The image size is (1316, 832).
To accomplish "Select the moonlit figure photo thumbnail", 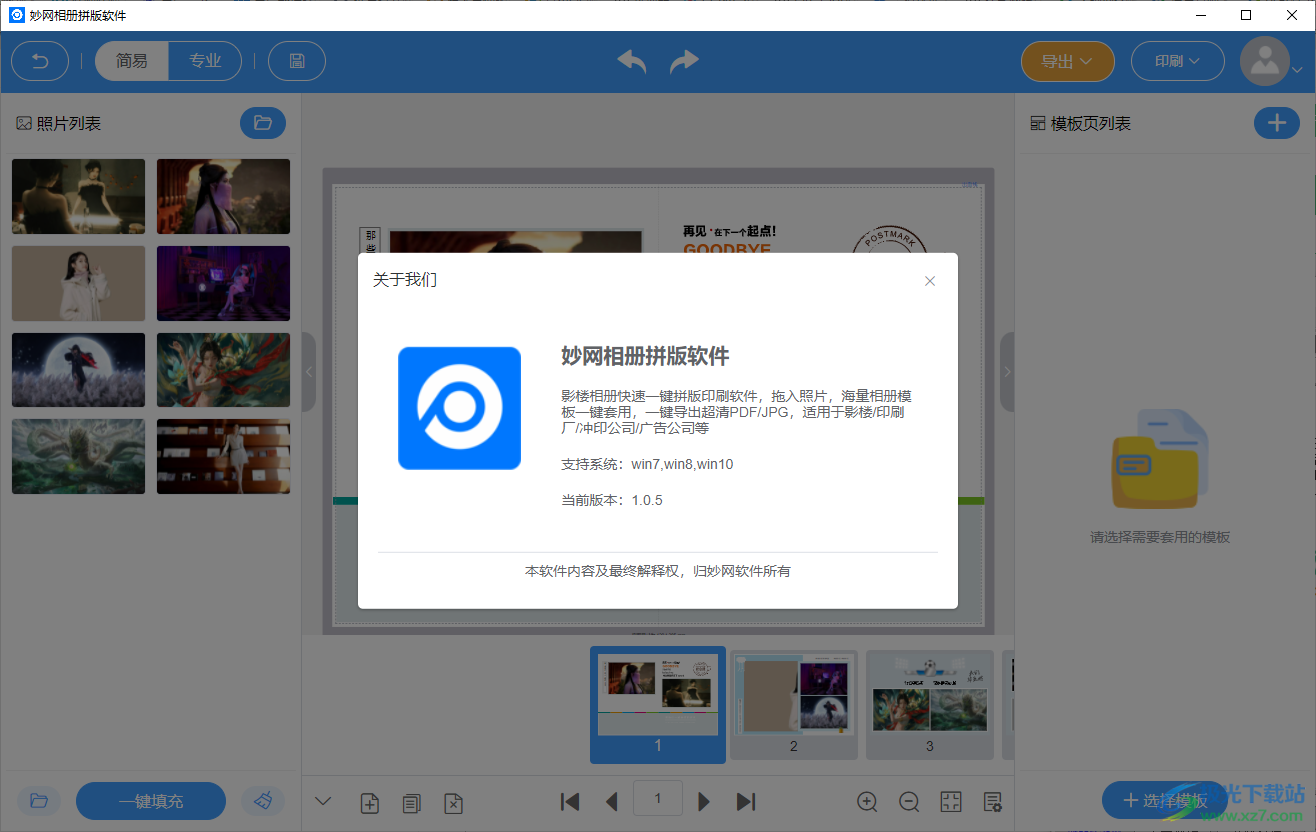I will 78,370.
